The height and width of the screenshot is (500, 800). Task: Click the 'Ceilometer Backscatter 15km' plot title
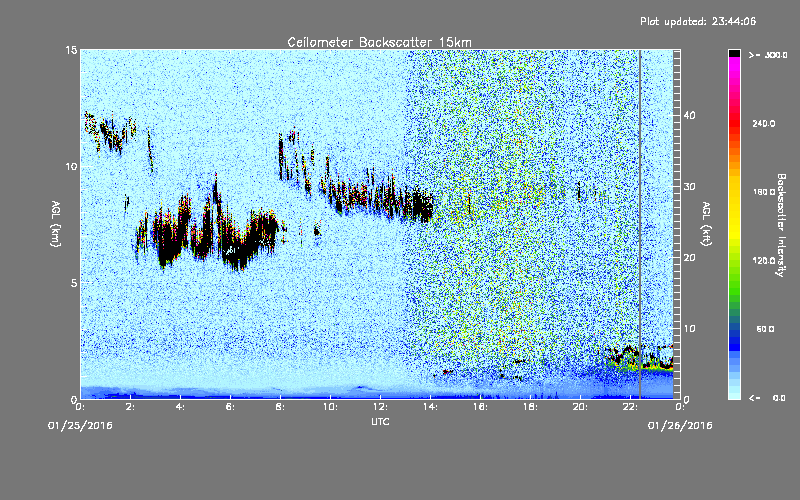click(379, 42)
